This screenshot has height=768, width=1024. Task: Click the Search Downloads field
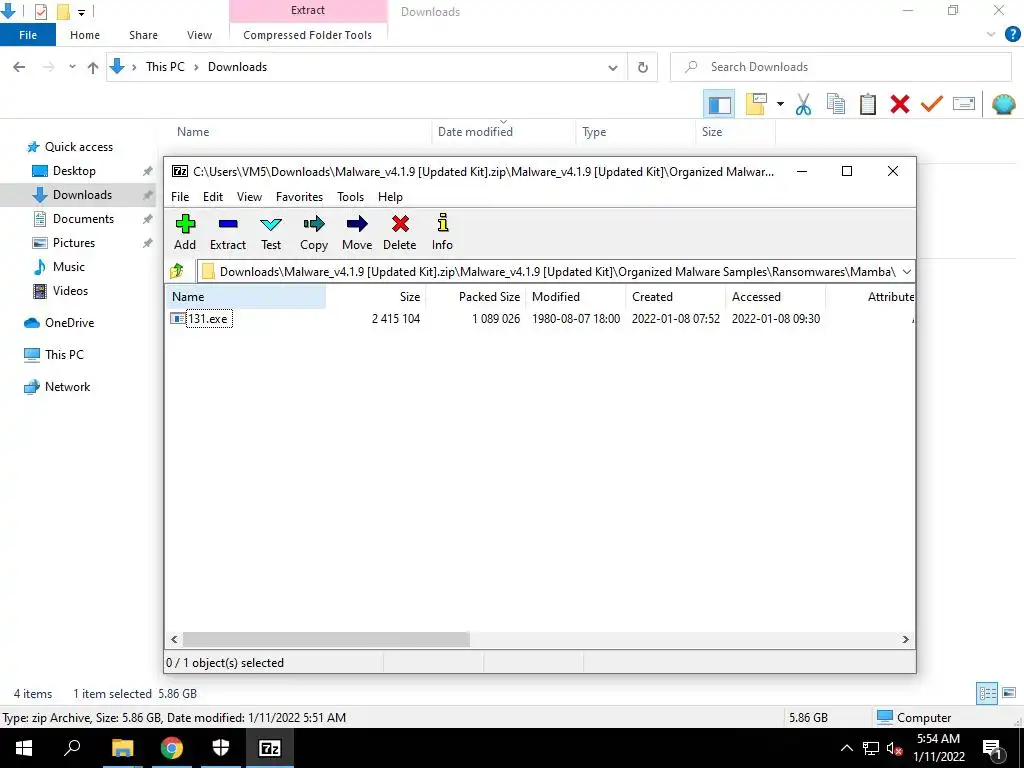pos(840,67)
